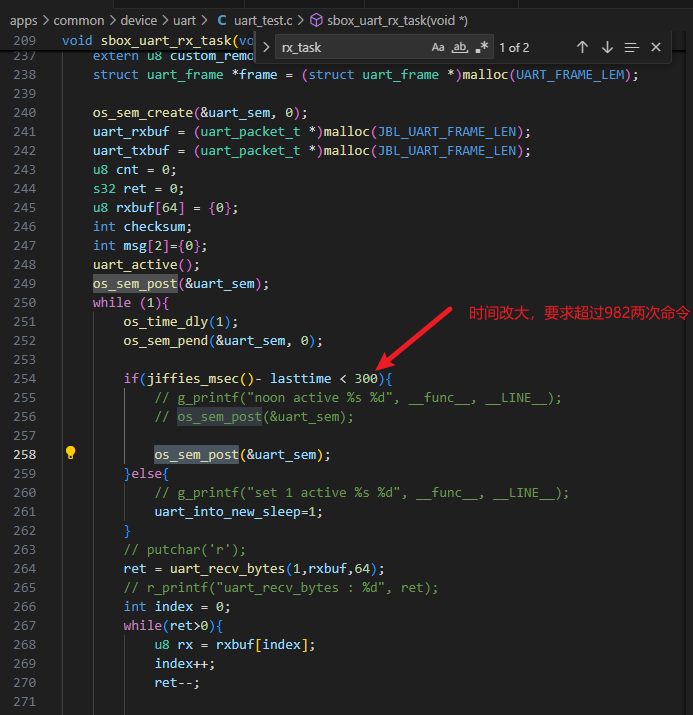Go to next match arrow
This screenshot has width=693, height=715.
607,47
